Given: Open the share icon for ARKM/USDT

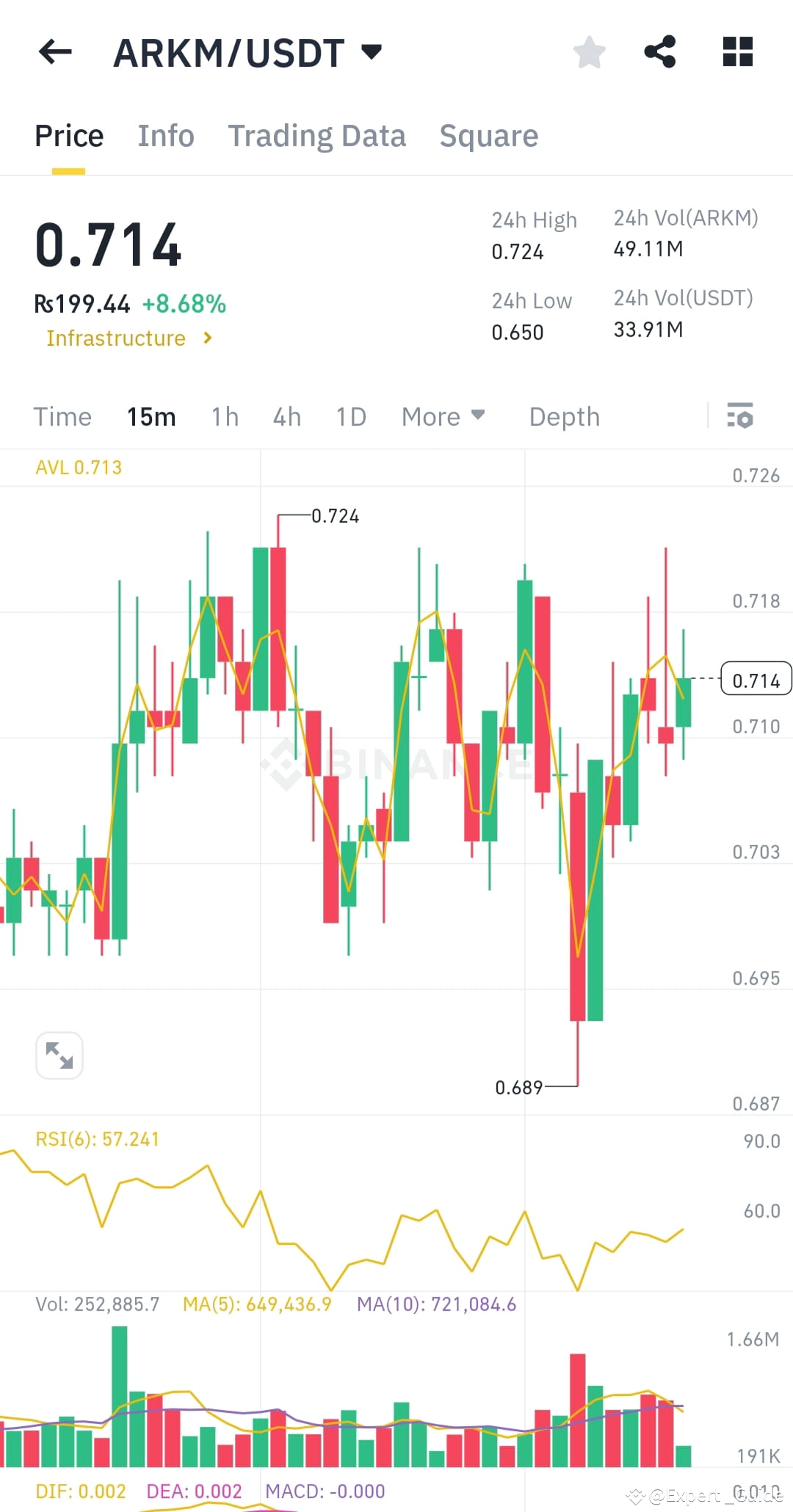Looking at the screenshot, I should 660,51.
